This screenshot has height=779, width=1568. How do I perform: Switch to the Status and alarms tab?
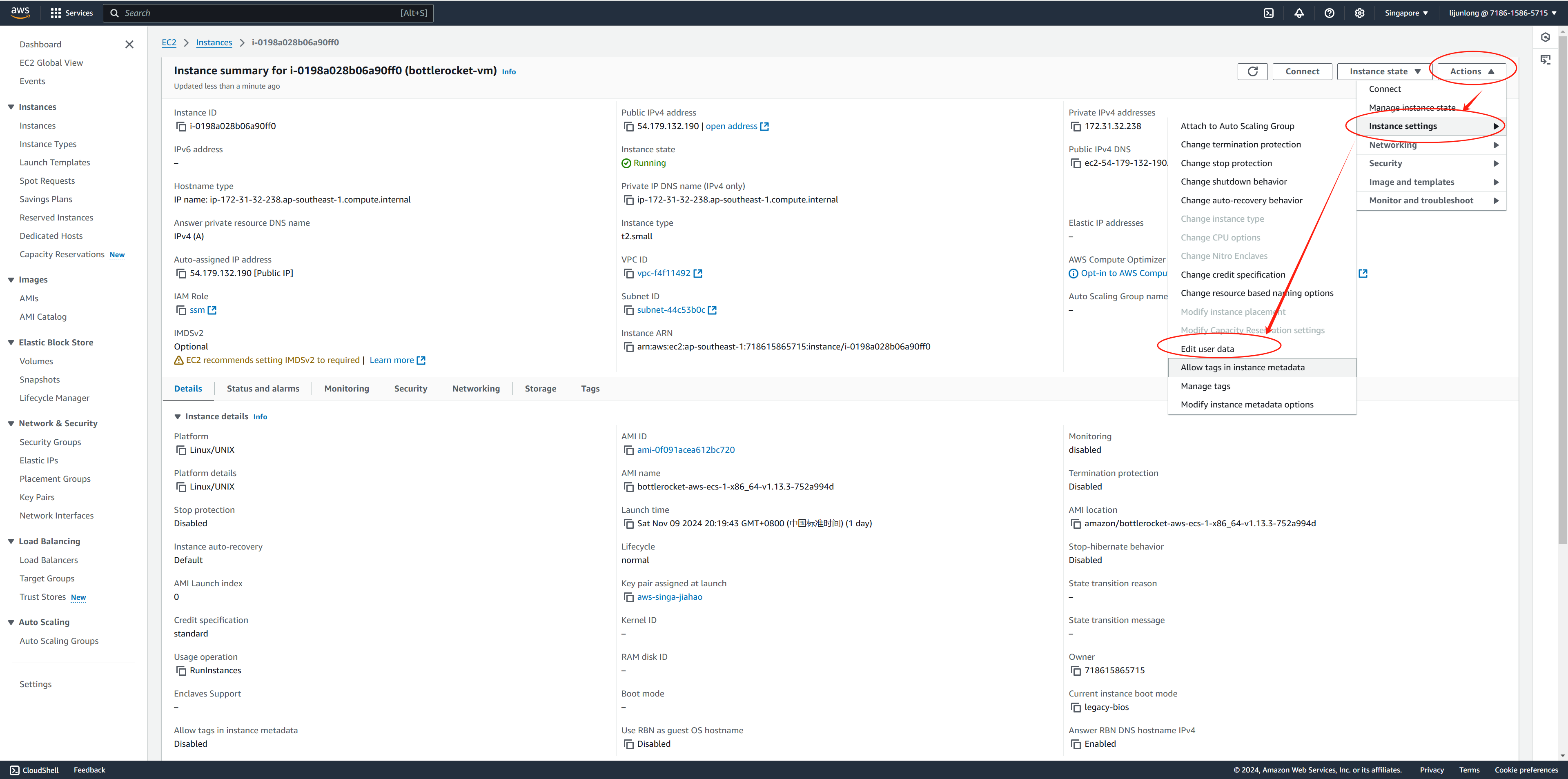coord(263,389)
